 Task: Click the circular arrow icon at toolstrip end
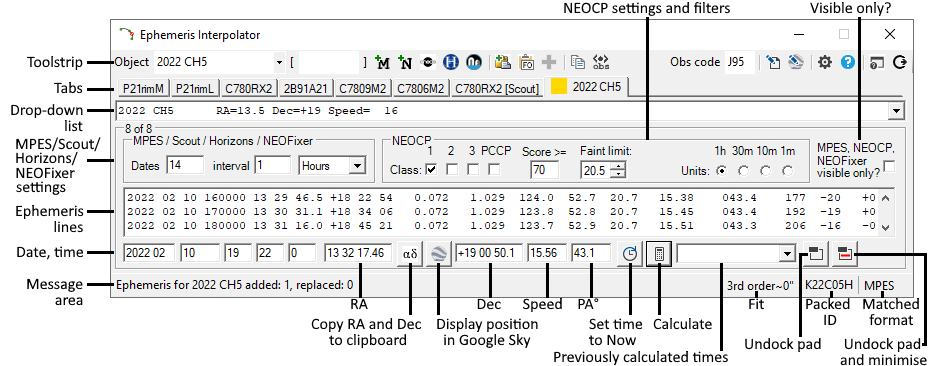coord(899,62)
